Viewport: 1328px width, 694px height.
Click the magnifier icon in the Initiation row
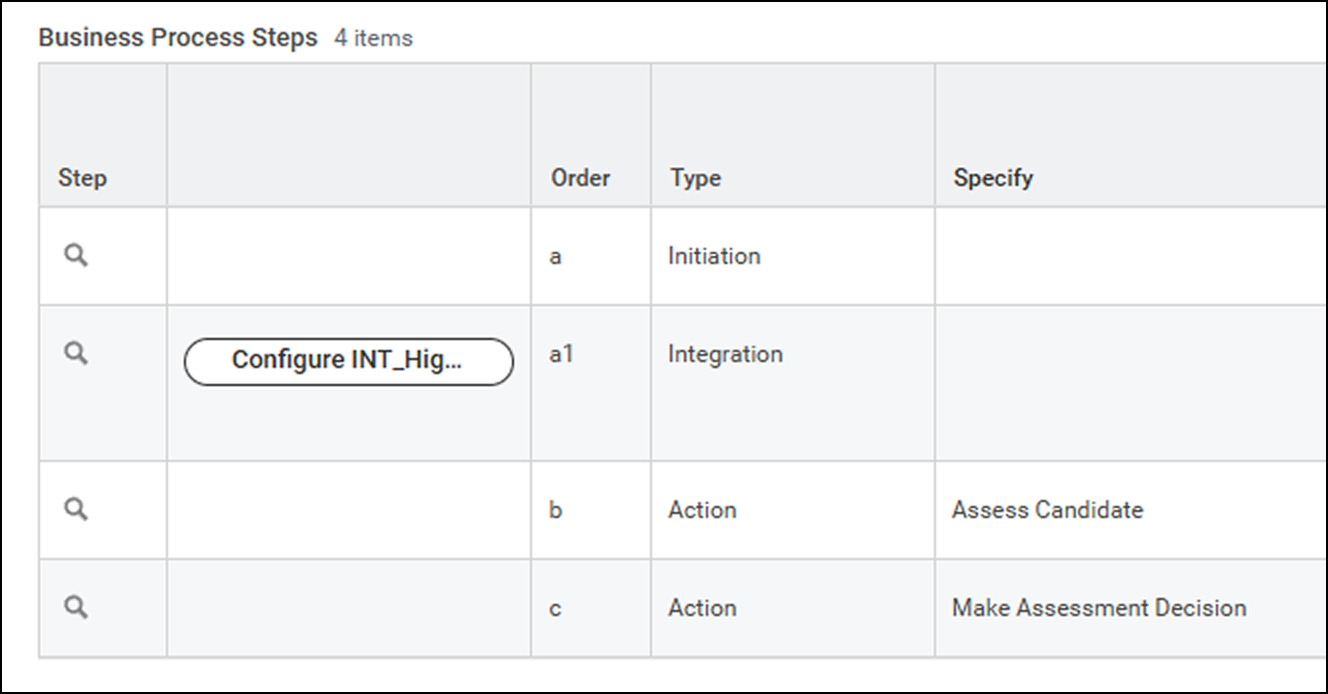(76, 256)
